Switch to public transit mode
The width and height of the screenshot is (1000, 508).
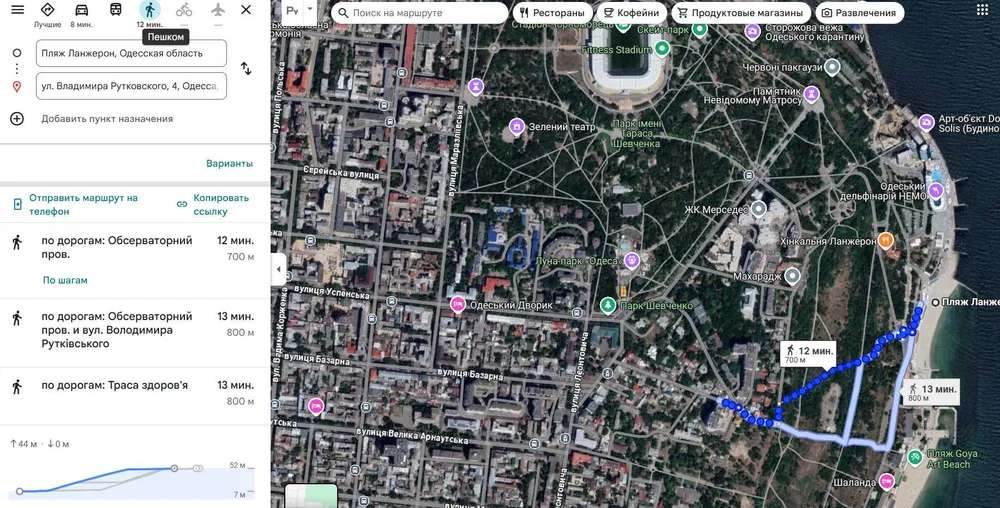115,10
